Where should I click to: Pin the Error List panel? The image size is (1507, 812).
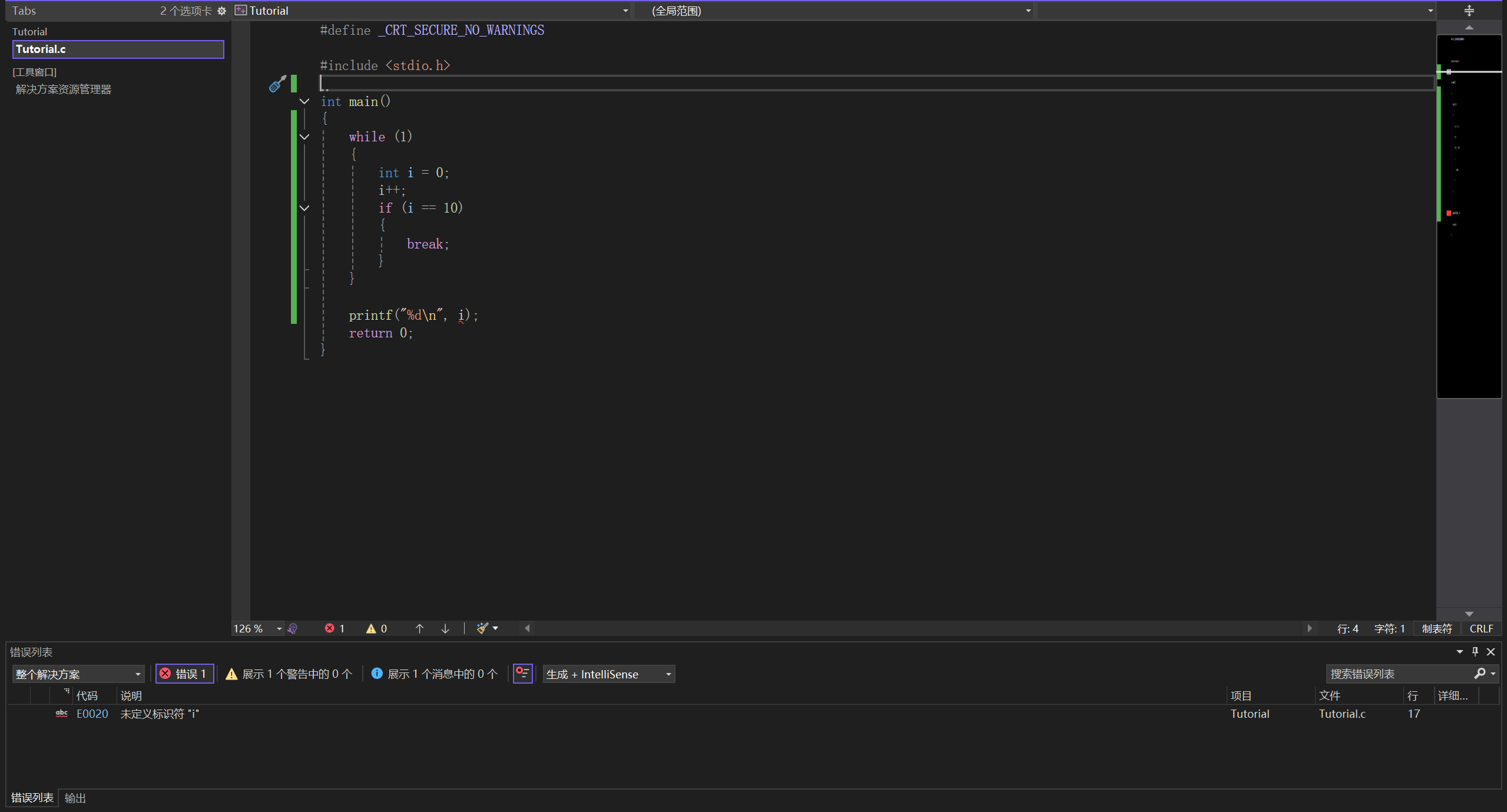point(1475,651)
